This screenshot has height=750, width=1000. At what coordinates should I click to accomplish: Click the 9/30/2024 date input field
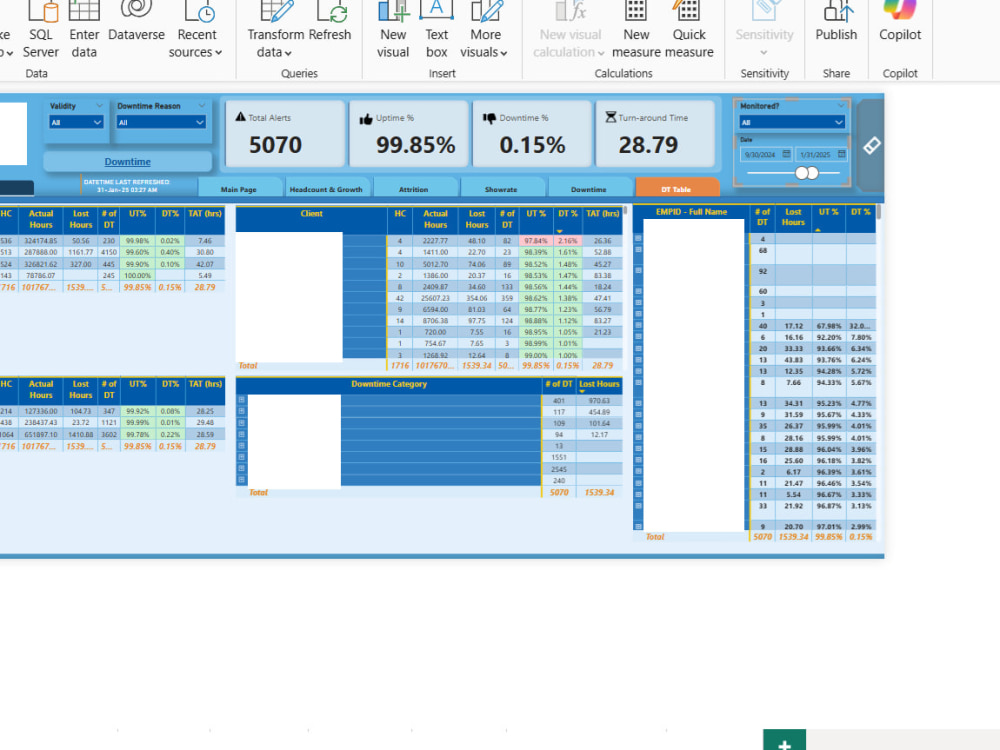(762, 156)
